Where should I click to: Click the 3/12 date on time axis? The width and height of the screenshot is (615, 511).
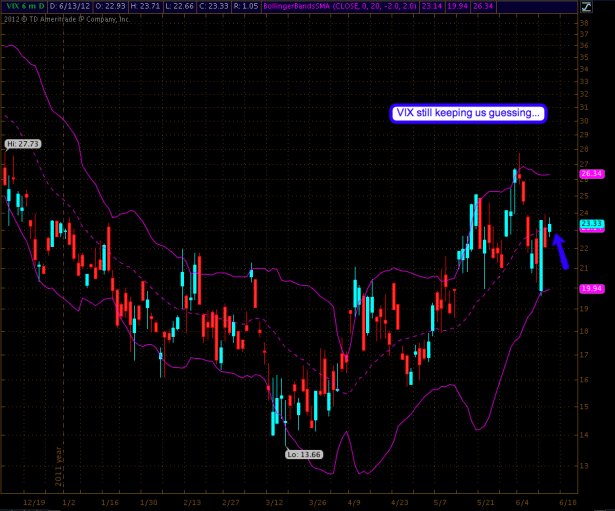coord(275,502)
